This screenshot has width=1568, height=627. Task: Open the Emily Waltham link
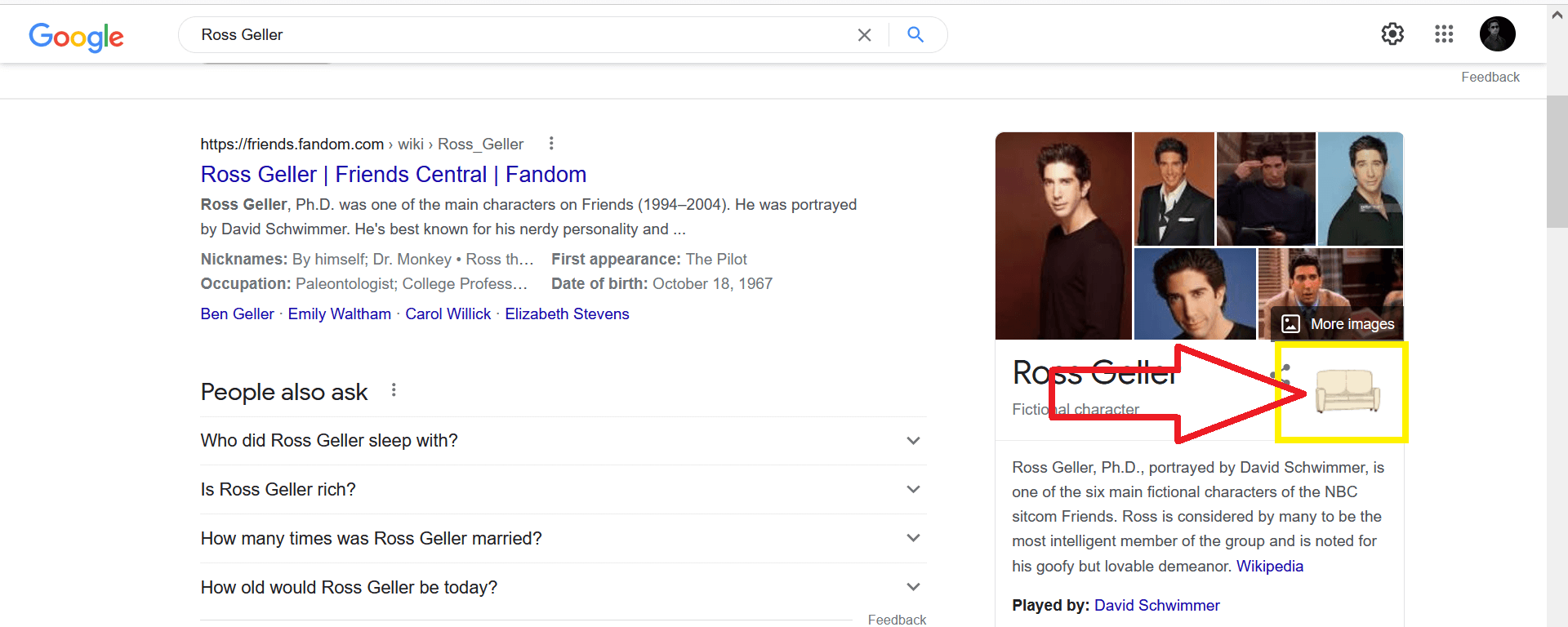[x=340, y=314]
